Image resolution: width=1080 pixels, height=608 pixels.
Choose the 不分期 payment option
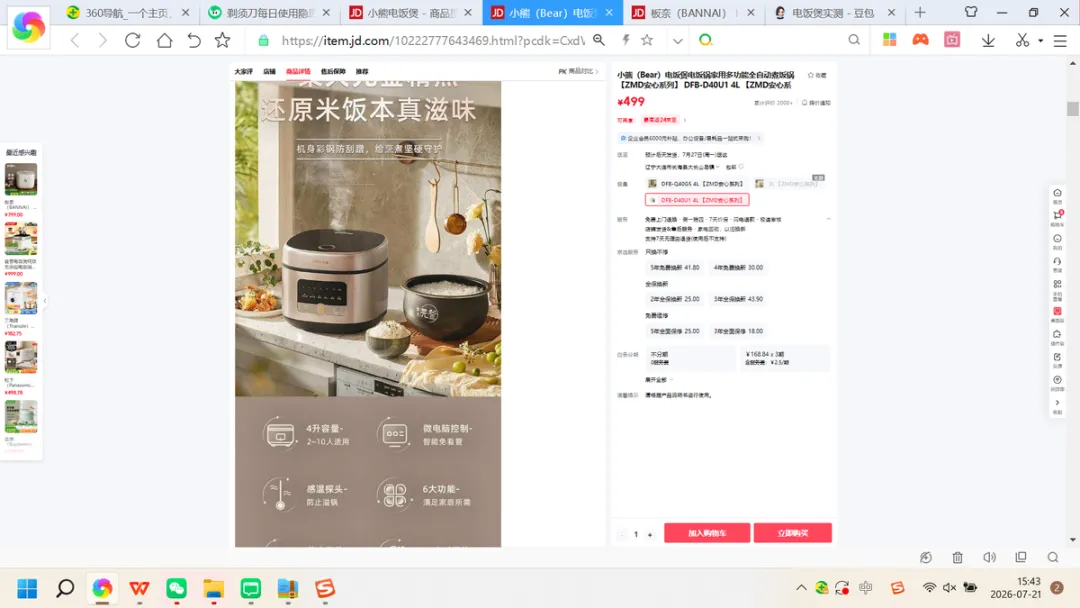(x=690, y=358)
